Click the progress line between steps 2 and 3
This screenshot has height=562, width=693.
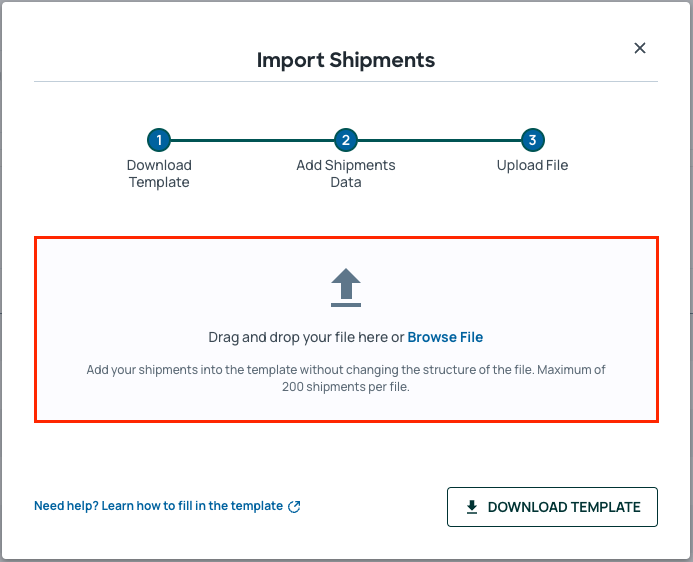[439, 140]
